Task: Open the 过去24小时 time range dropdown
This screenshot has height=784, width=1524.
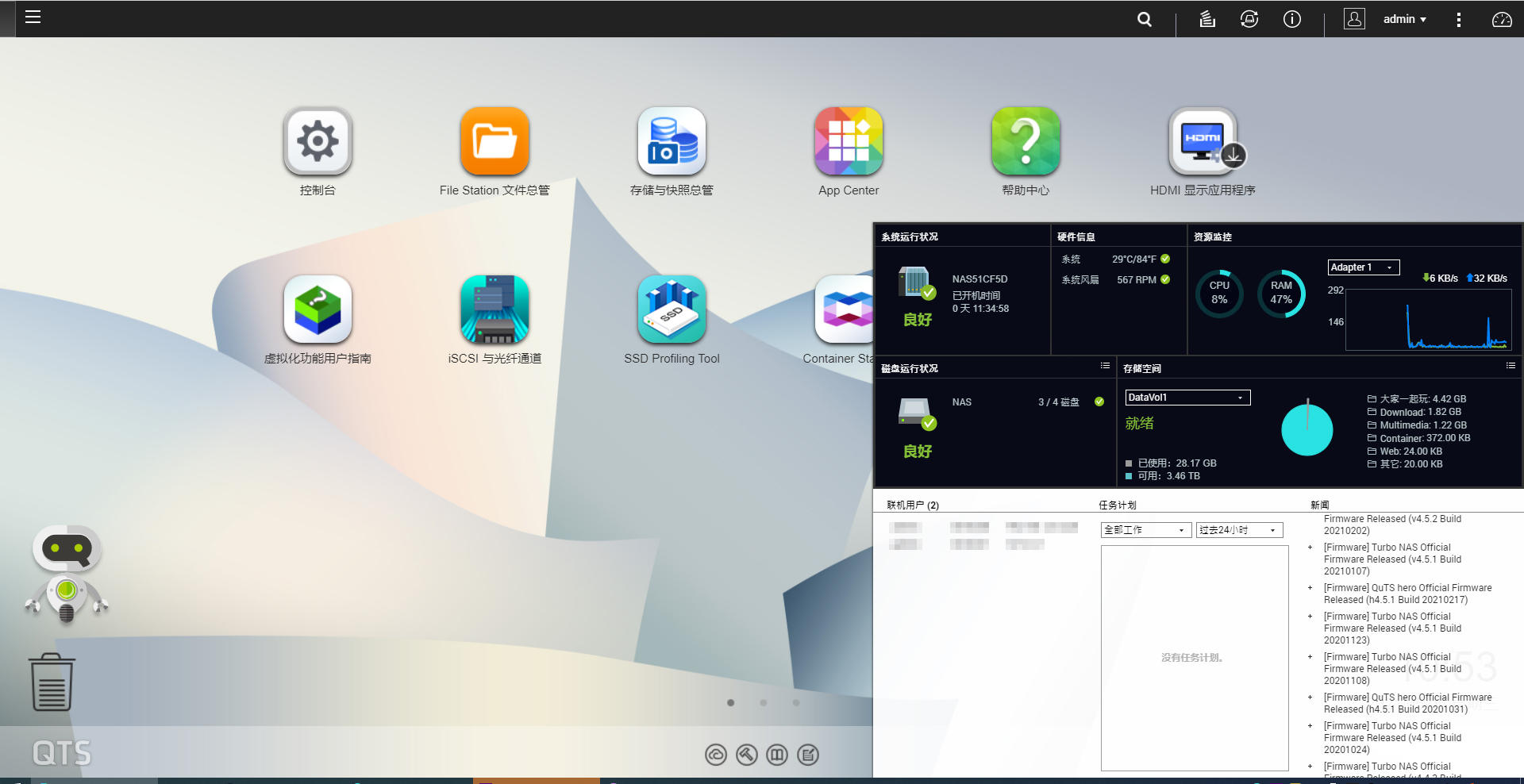Action: tap(1240, 530)
